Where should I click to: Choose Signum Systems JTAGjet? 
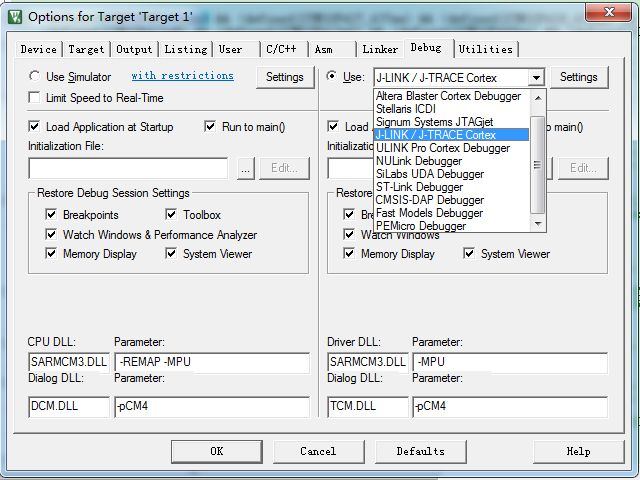click(x=451, y=122)
